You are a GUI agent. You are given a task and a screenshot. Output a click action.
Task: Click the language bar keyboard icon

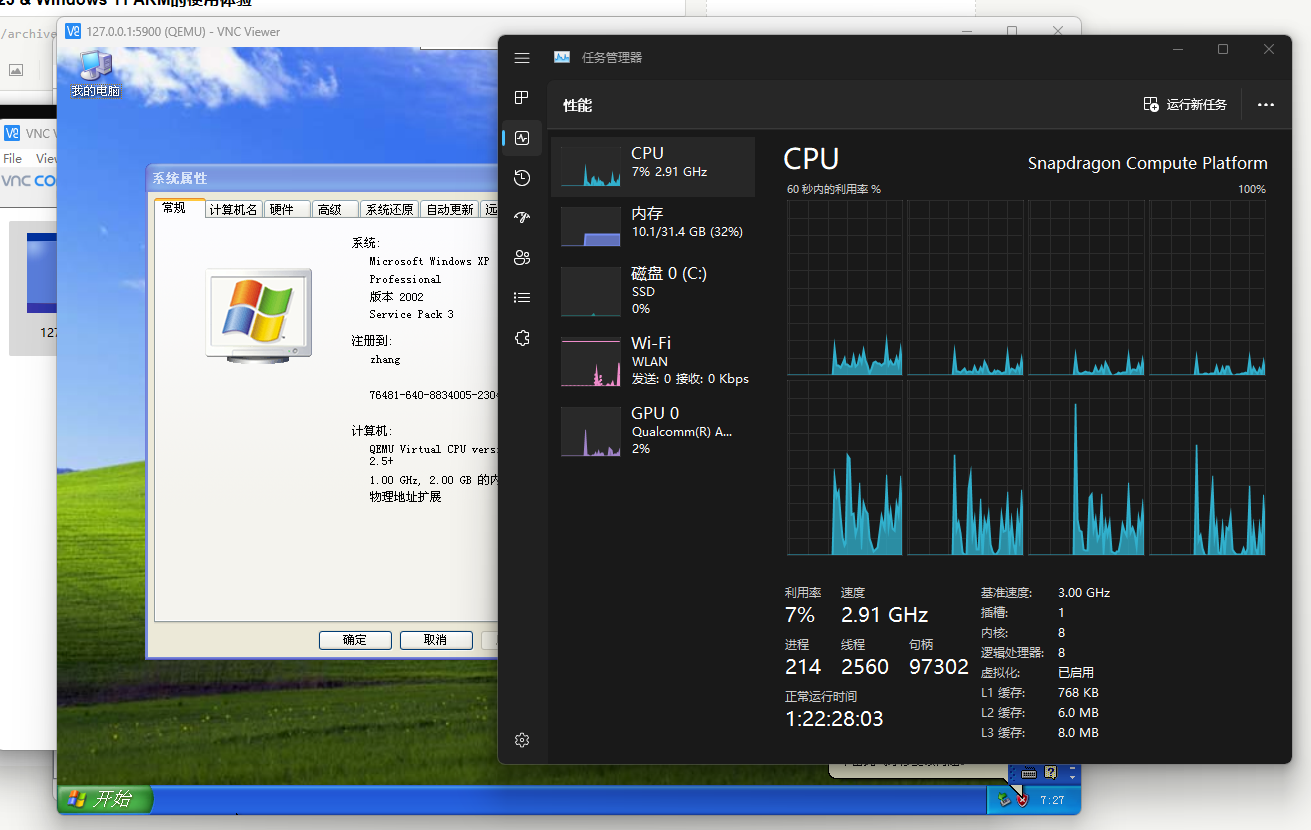tap(1030, 773)
